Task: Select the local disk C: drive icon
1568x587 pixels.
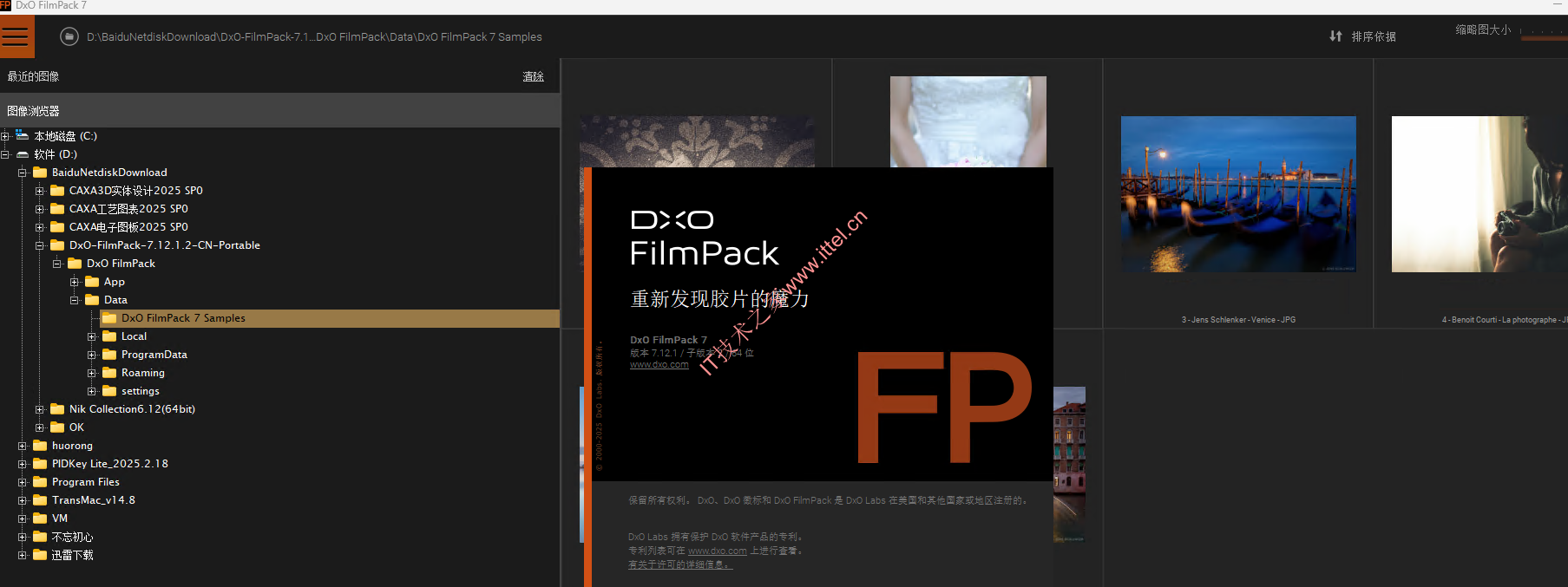Action: [x=23, y=135]
